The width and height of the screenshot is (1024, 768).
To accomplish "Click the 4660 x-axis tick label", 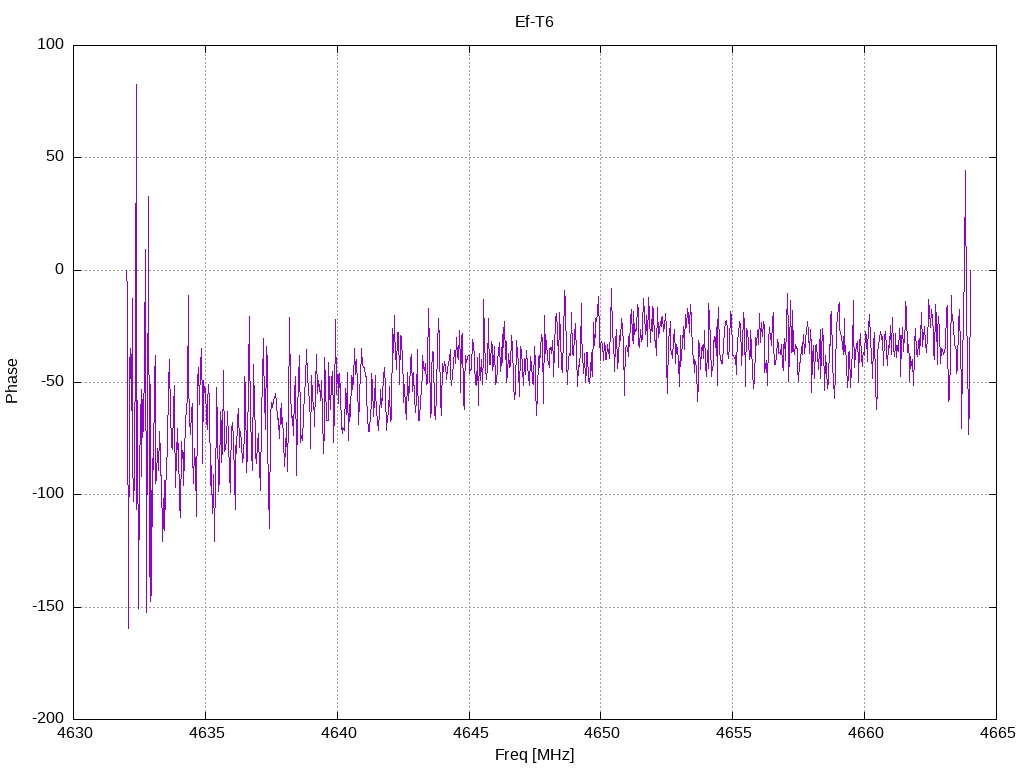I will 865,733.
